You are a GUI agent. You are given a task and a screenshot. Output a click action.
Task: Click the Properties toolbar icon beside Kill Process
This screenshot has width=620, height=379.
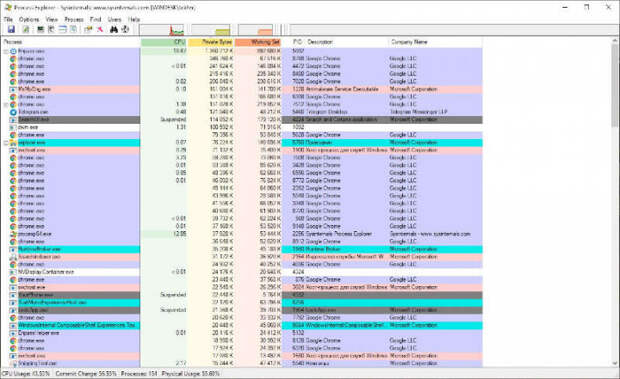pos(88,29)
